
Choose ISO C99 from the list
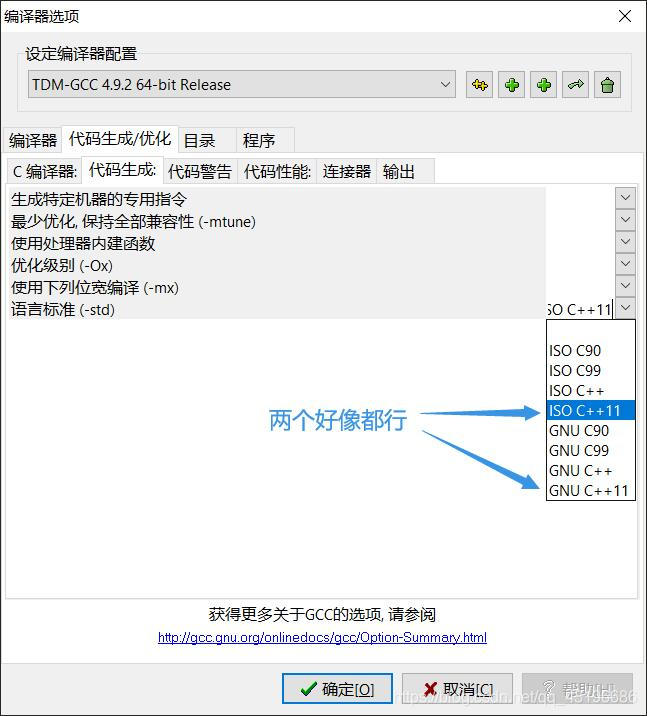[x=590, y=371]
